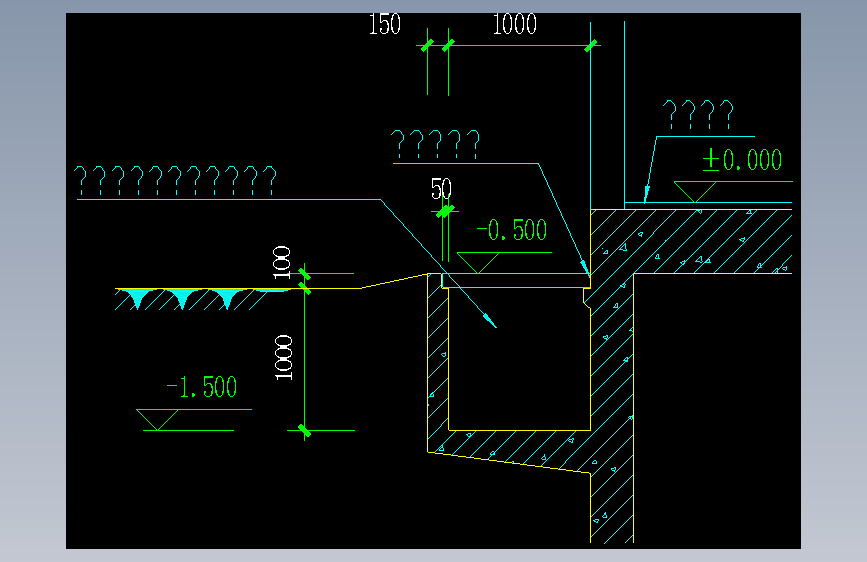
Task: Click the -1.500 elevation label
Action: click(202, 387)
